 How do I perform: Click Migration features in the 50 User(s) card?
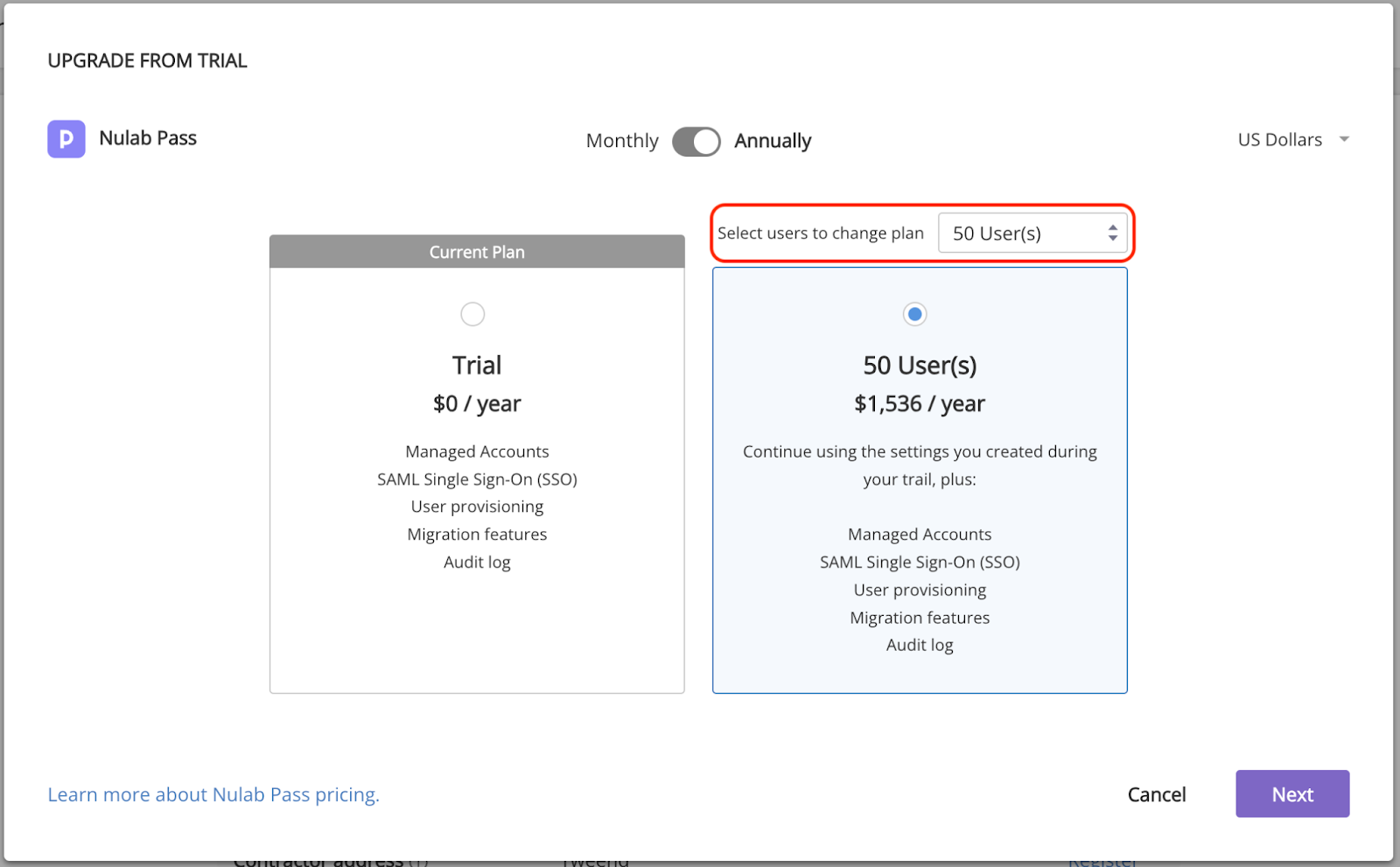[920, 618]
